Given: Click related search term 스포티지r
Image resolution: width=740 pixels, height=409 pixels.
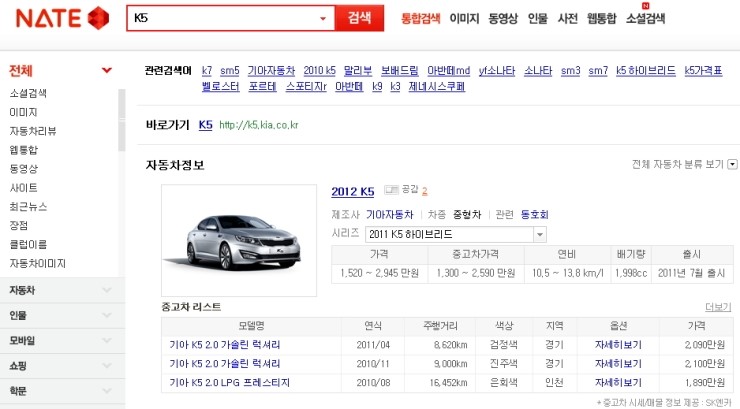Looking at the screenshot, I should pyautogui.click(x=306, y=87).
